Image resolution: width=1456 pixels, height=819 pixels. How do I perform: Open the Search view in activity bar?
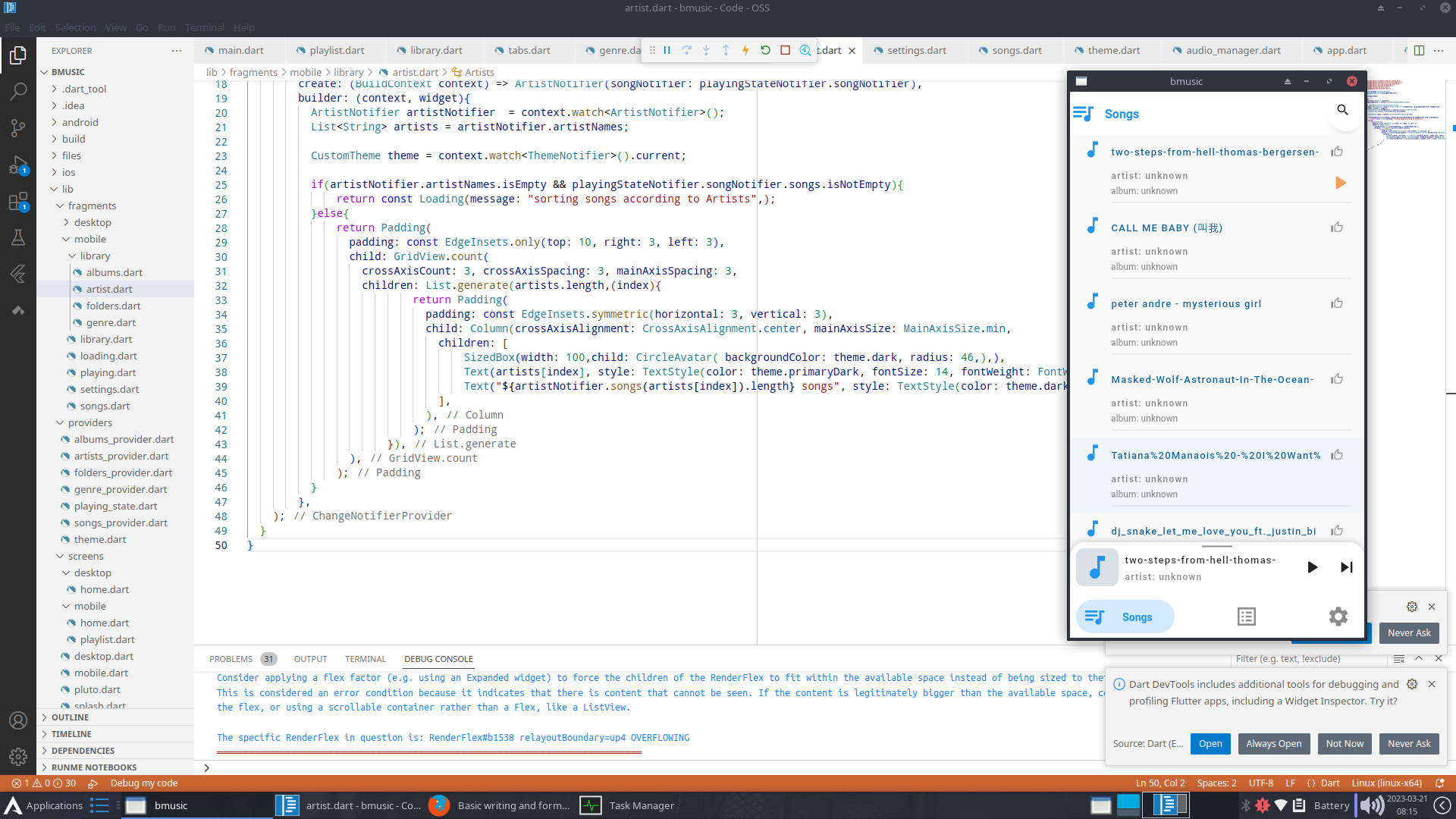click(x=18, y=91)
